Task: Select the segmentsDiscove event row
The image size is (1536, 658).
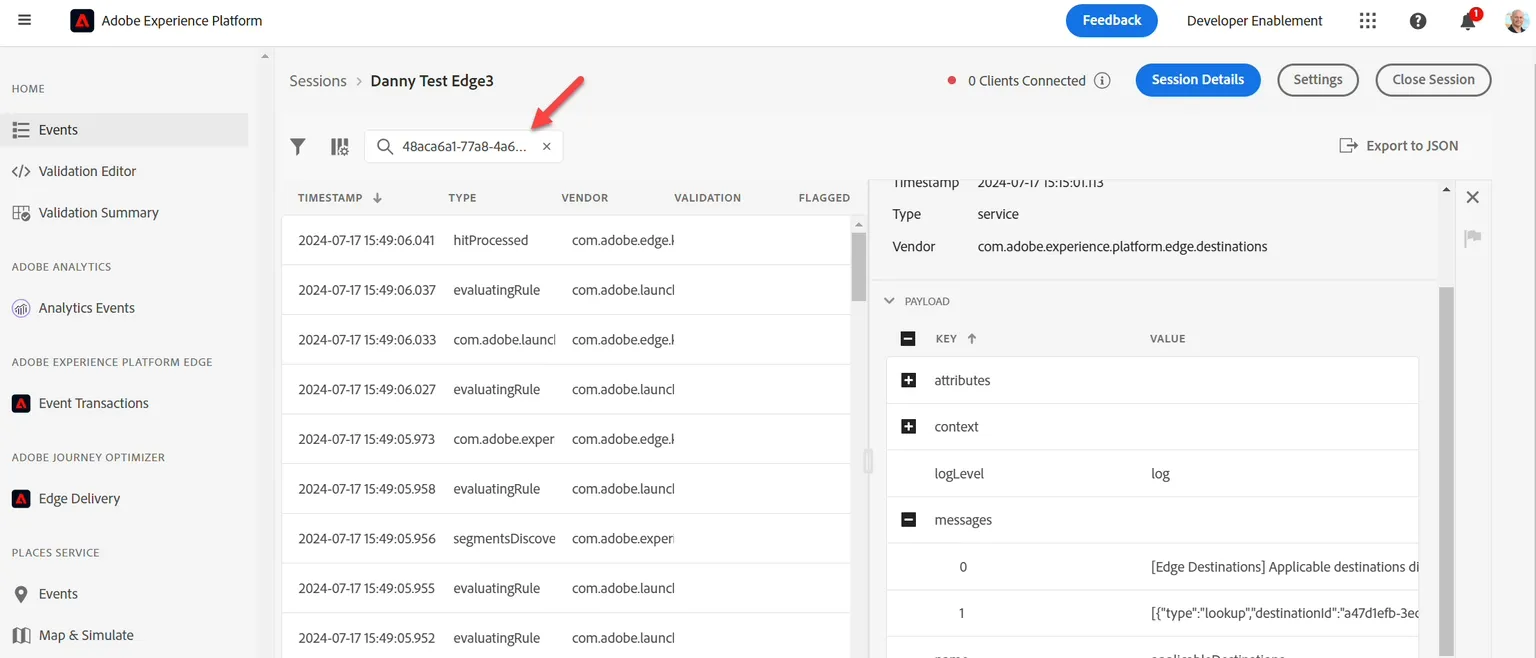Action: tap(565, 538)
